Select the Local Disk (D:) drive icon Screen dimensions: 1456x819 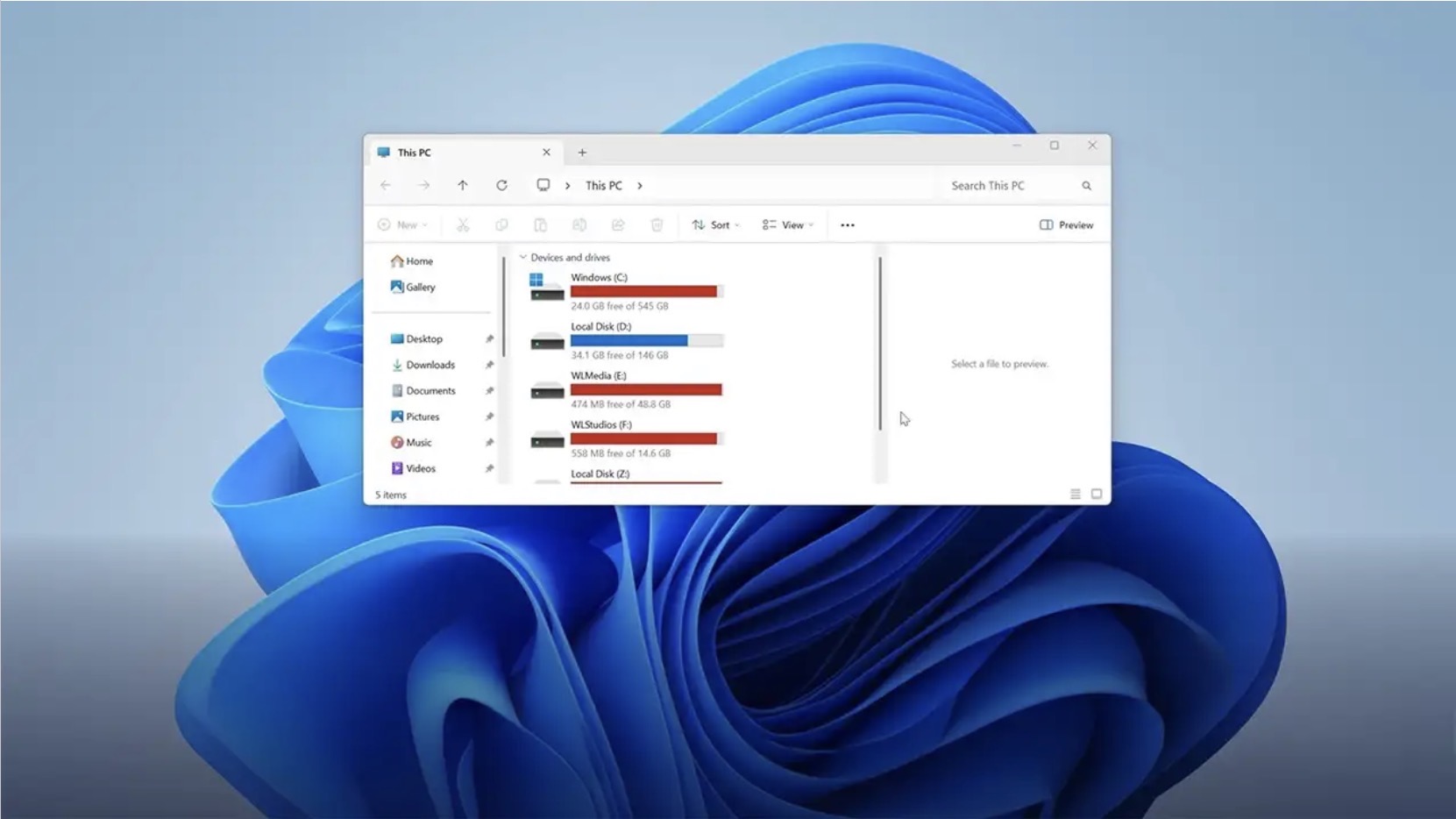[547, 341]
